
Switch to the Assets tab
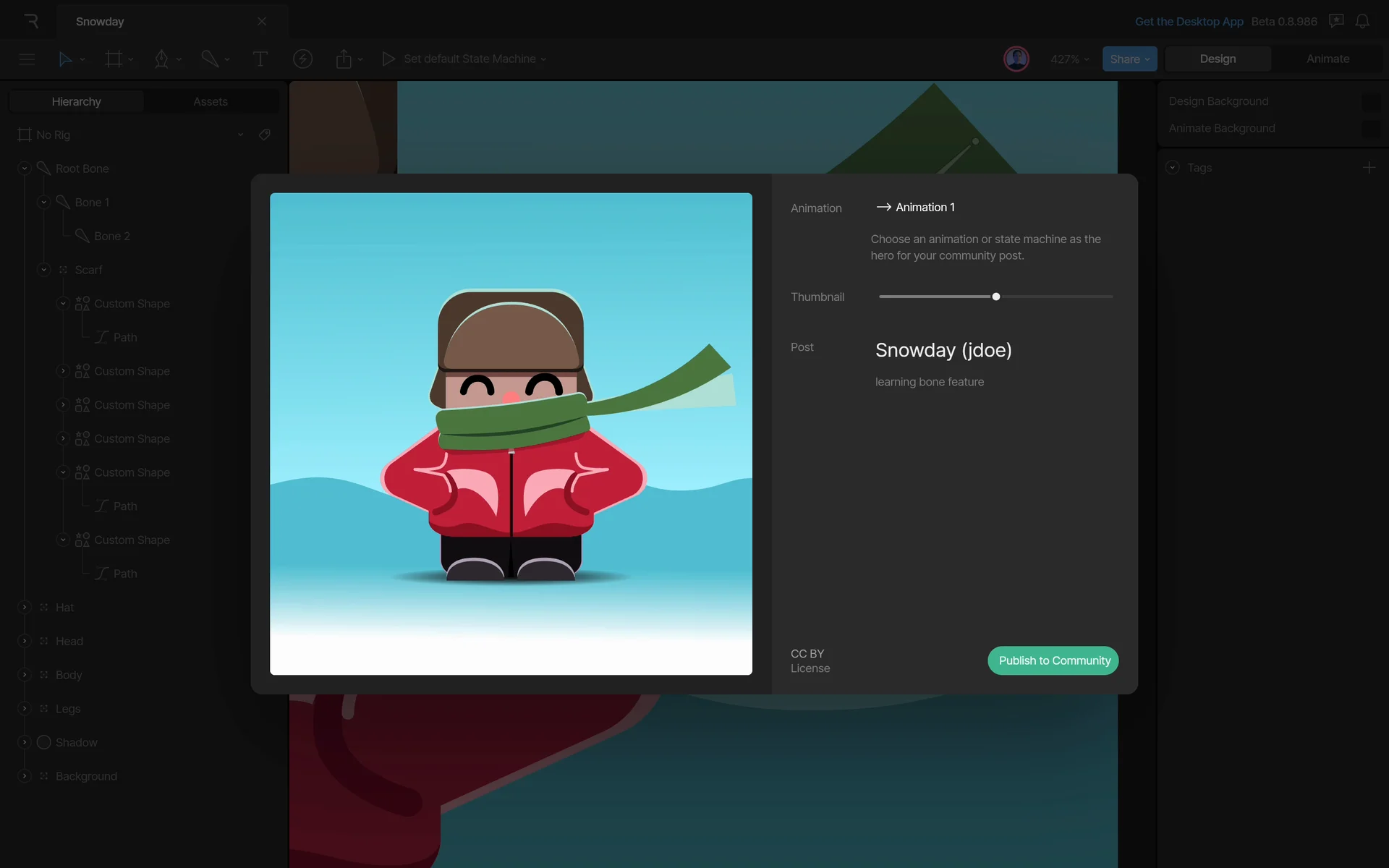coord(211,102)
